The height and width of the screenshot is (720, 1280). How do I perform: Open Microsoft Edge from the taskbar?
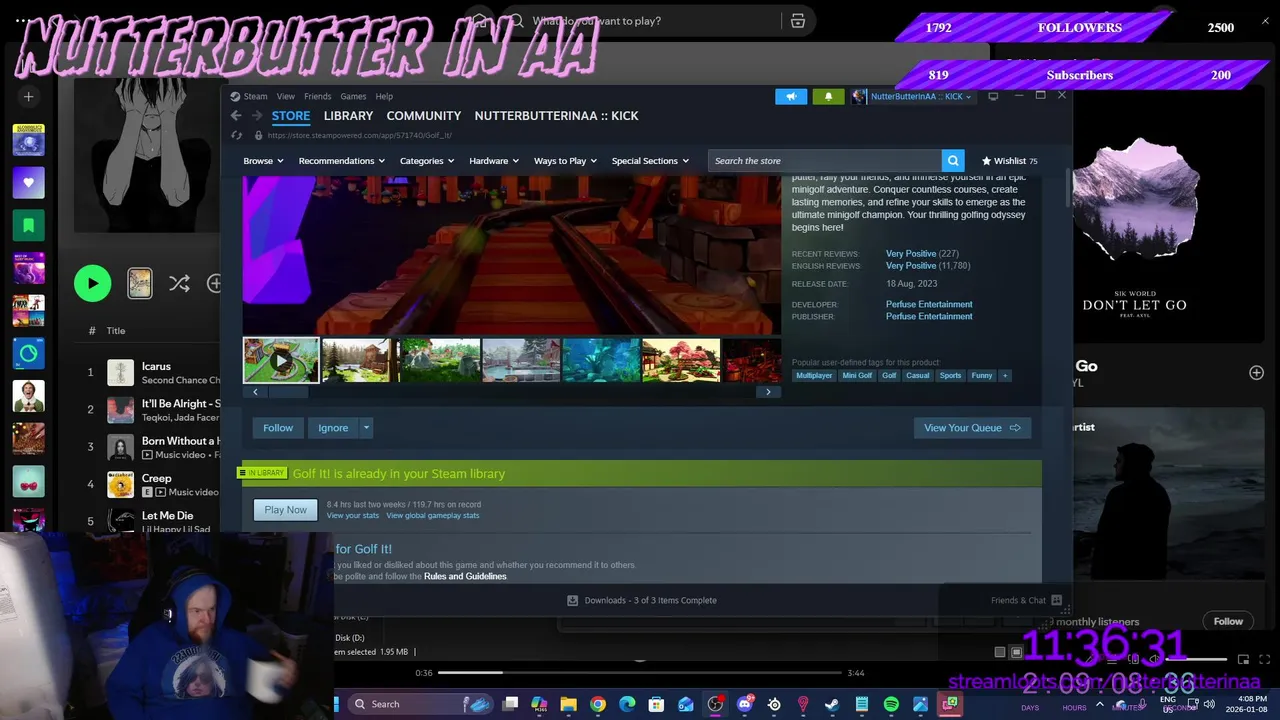[x=627, y=704]
